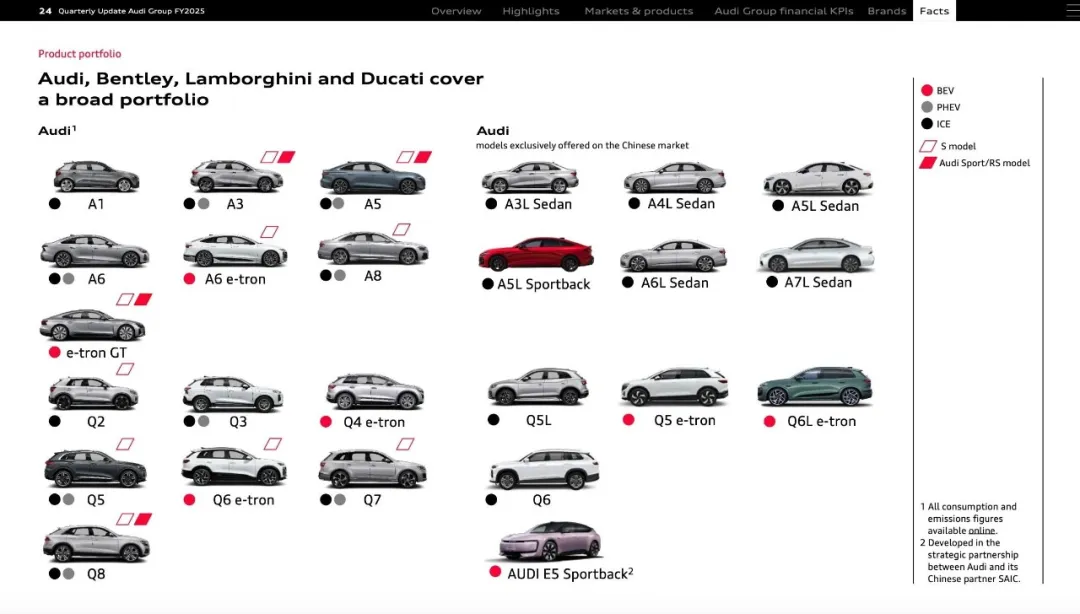The height and width of the screenshot is (614, 1080).
Task: Click the RS model badge above A3
Action: tap(286, 157)
